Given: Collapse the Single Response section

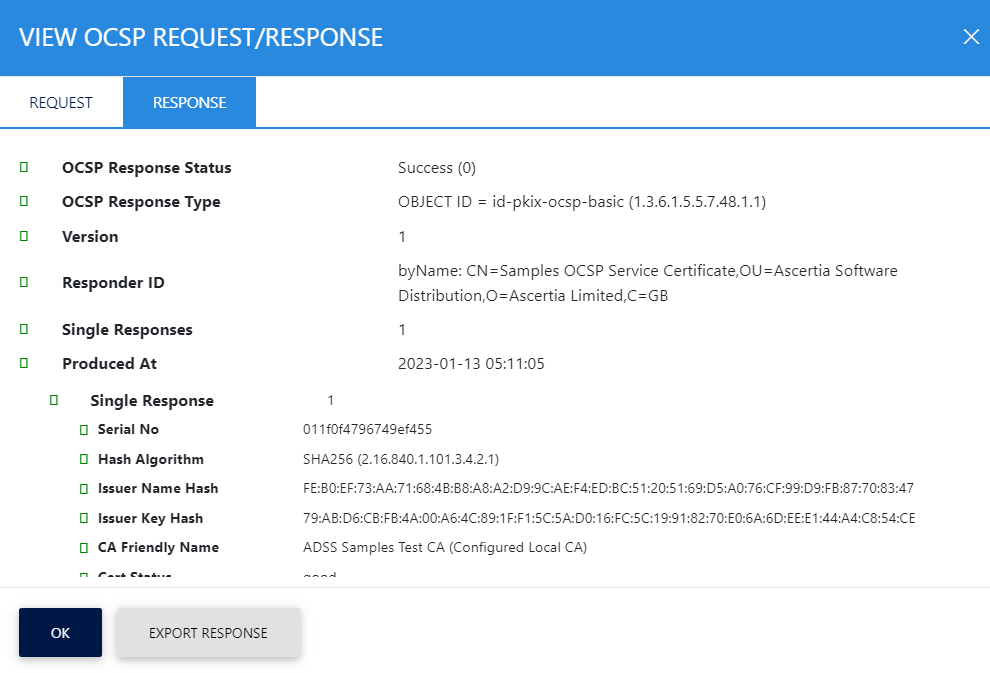Looking at the screenshot, I should tap(54, 400).
